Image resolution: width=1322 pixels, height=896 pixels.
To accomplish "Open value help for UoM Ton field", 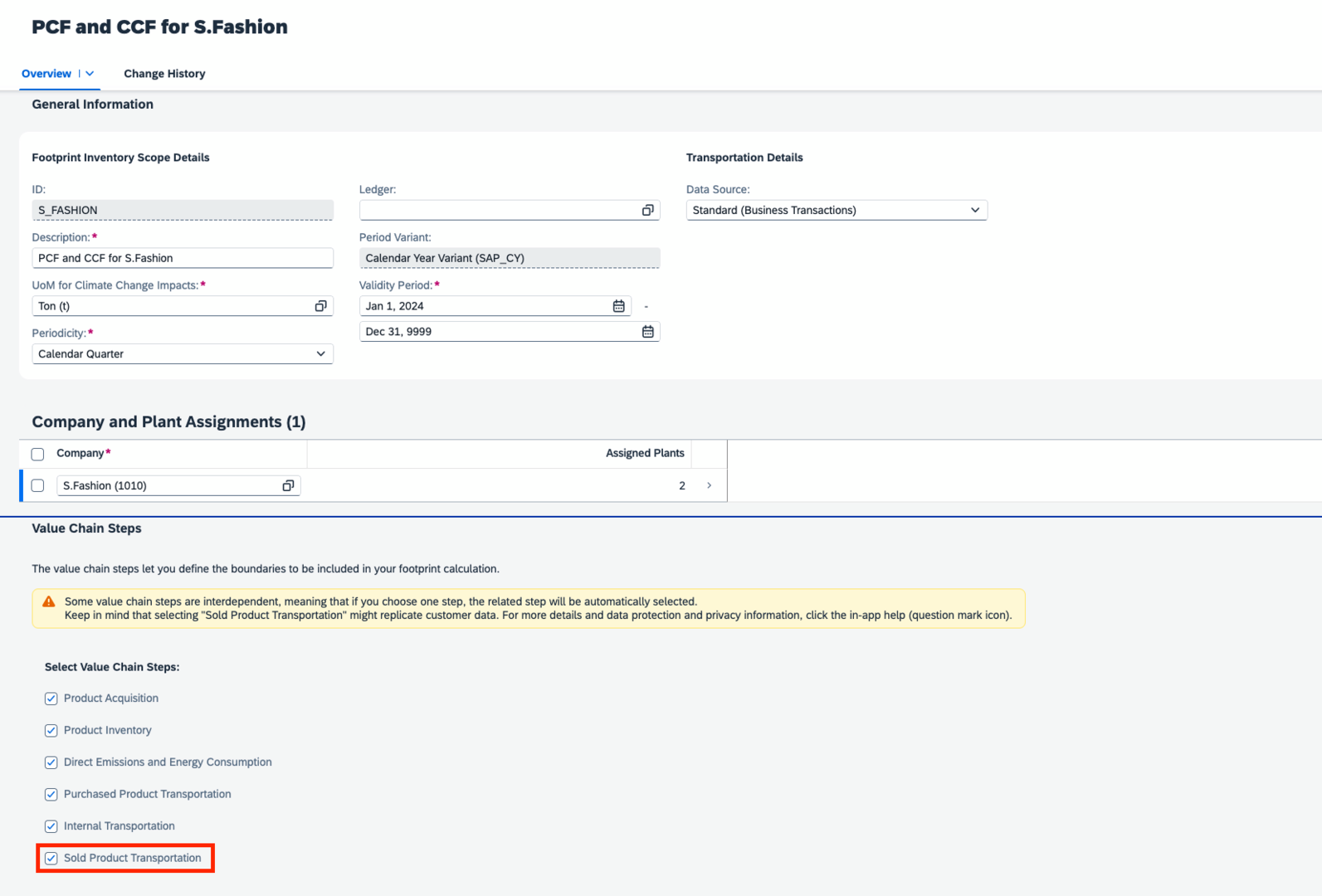I will (320, 306).
